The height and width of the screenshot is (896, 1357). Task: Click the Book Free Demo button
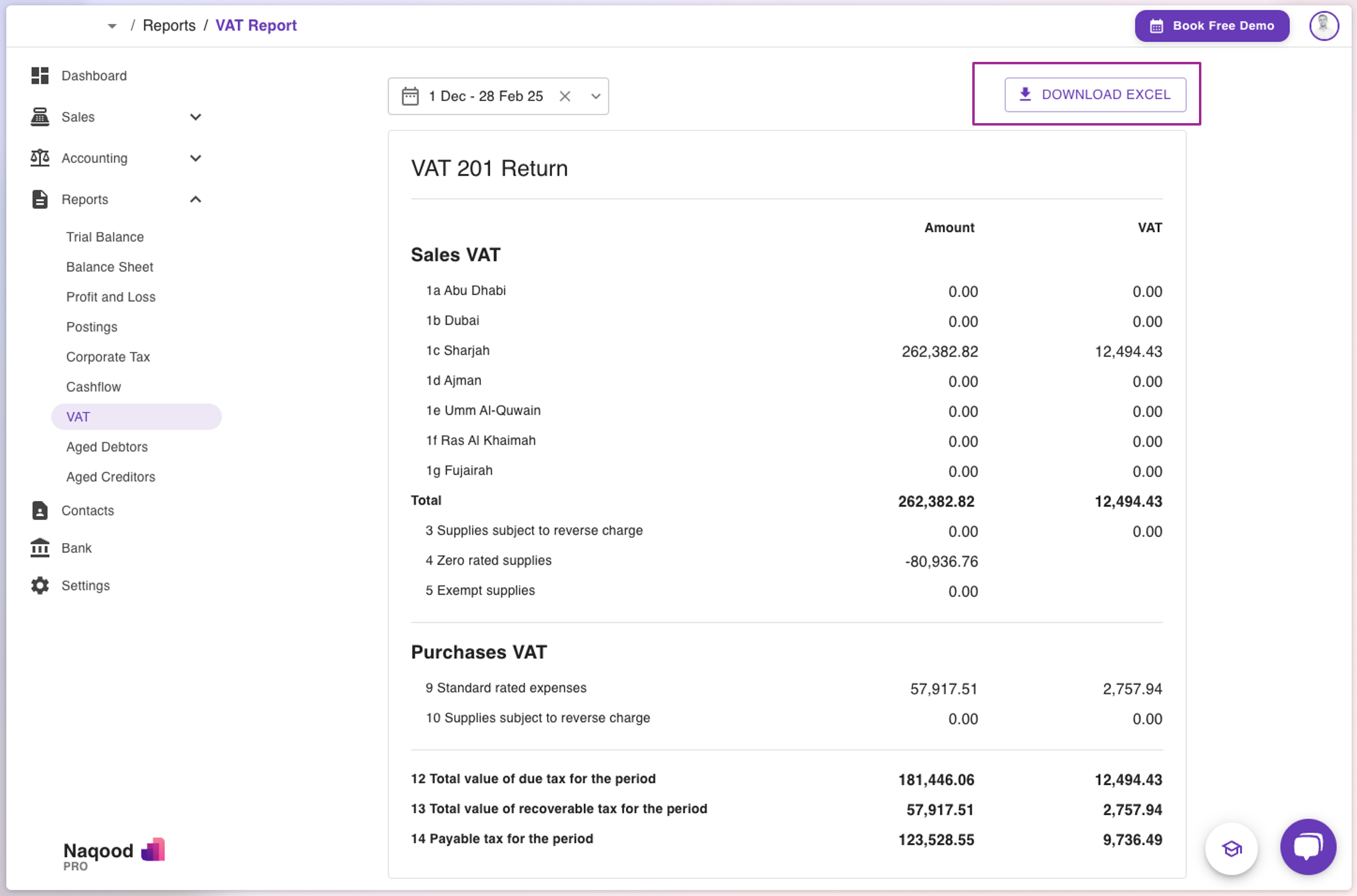coord(1211,26)
